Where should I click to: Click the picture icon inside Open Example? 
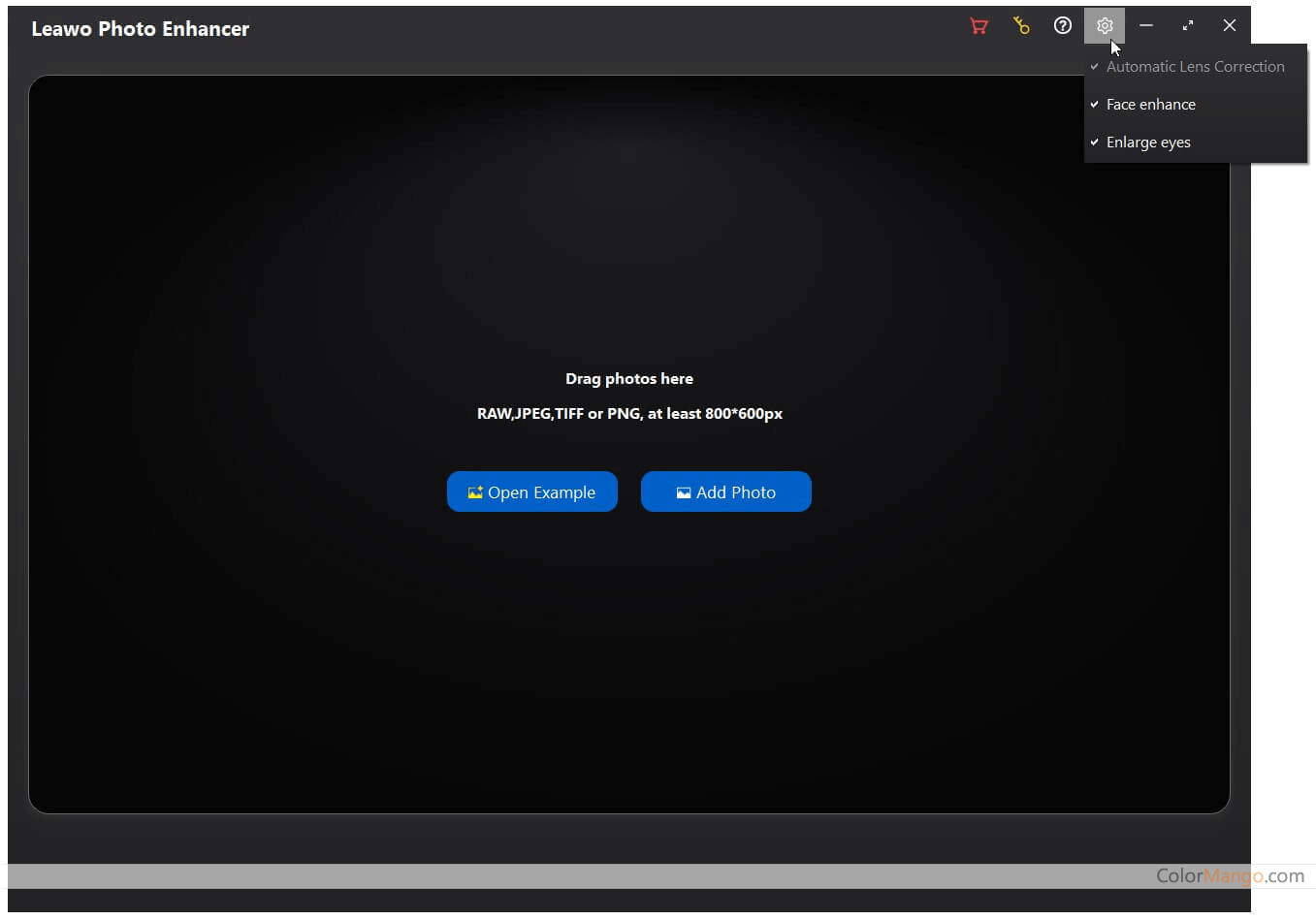pyautogui.click(x=475, y=492)
